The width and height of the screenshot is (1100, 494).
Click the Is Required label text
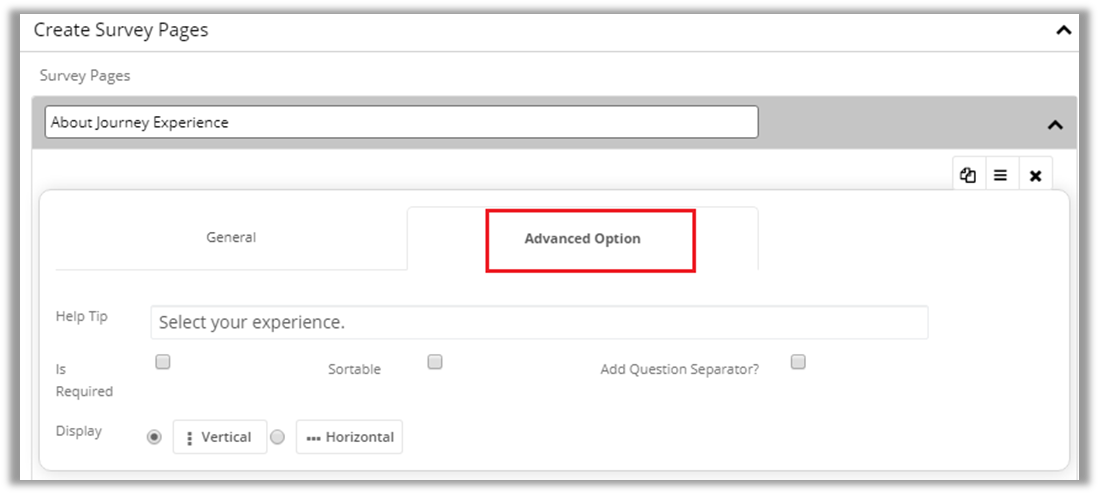pos(84,380)
